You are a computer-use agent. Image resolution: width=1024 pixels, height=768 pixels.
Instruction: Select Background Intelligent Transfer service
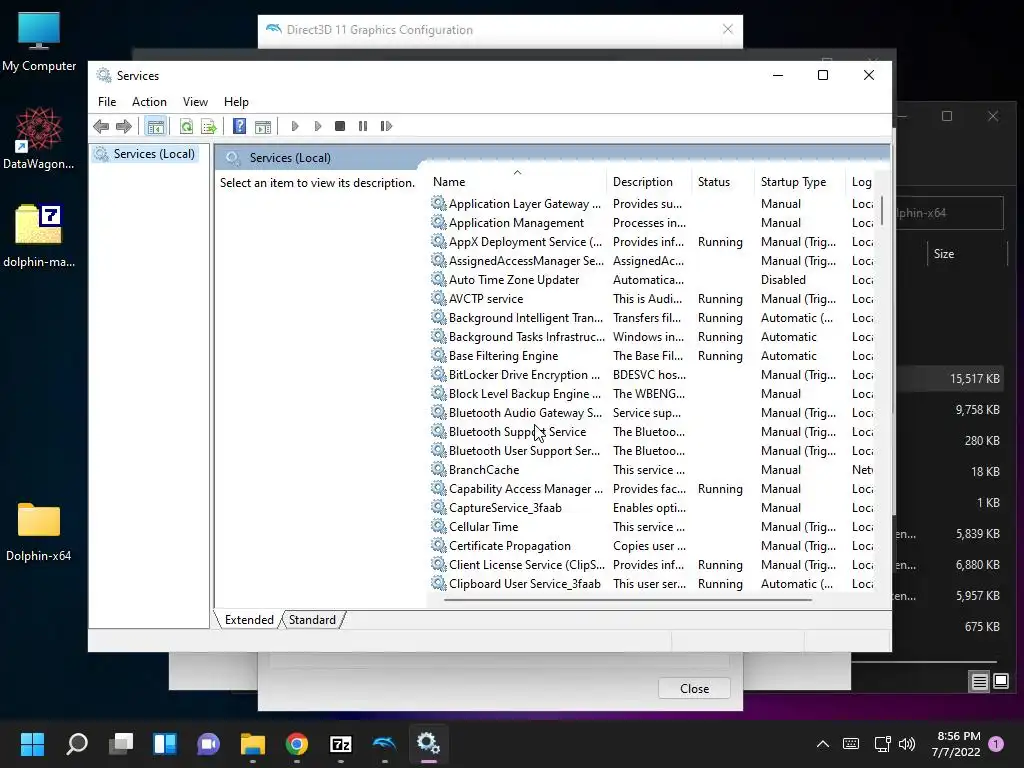click(x=651, y=317)
